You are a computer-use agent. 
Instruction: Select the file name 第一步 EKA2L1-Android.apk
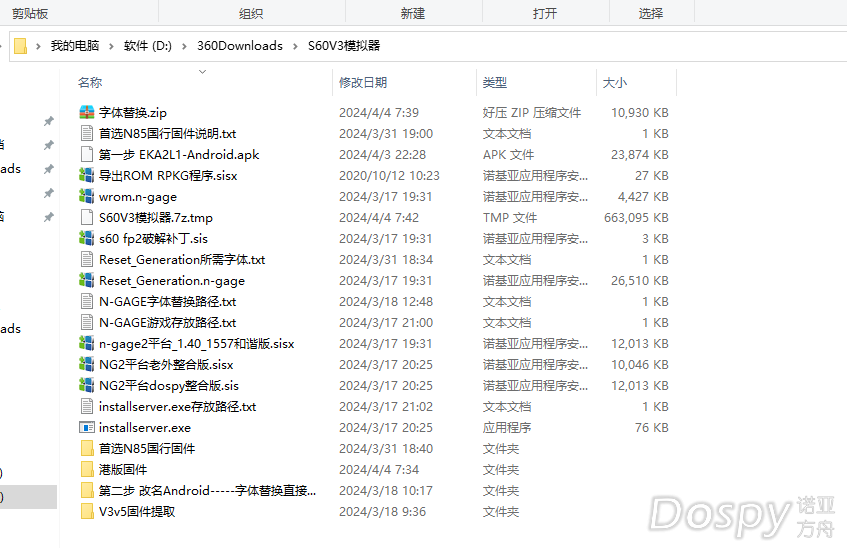point(179,155)
